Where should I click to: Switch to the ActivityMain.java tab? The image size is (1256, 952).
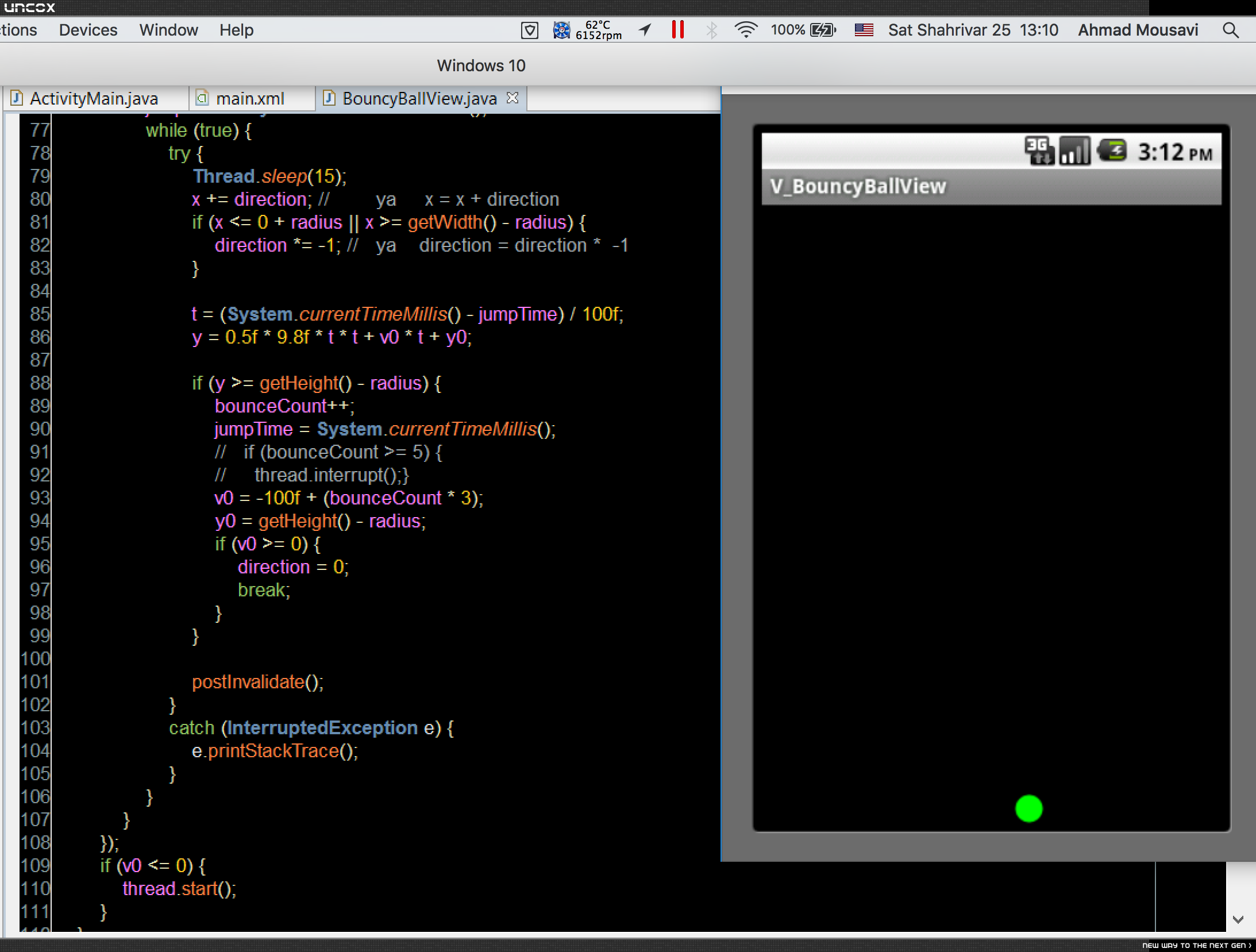pyautogui.click(x=94, y=99)
